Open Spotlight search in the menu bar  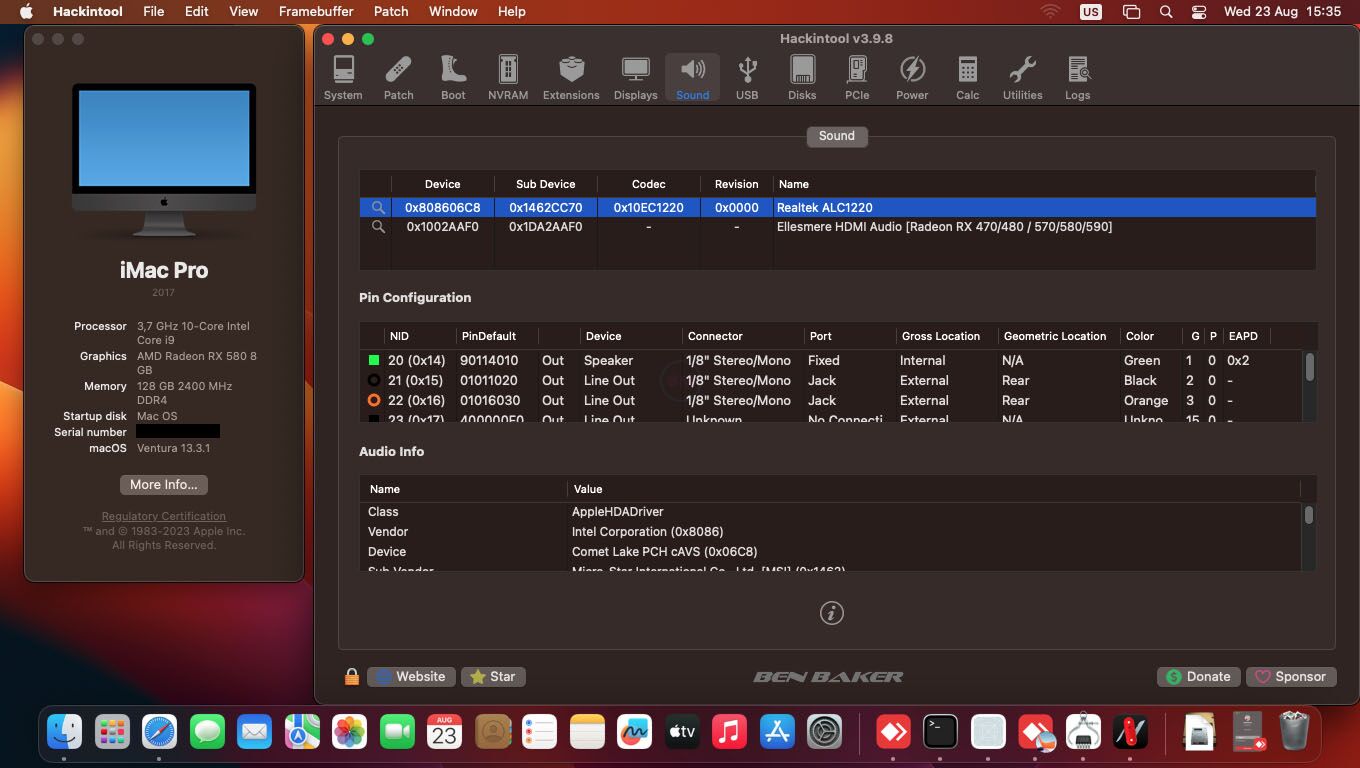[1166, 12]
